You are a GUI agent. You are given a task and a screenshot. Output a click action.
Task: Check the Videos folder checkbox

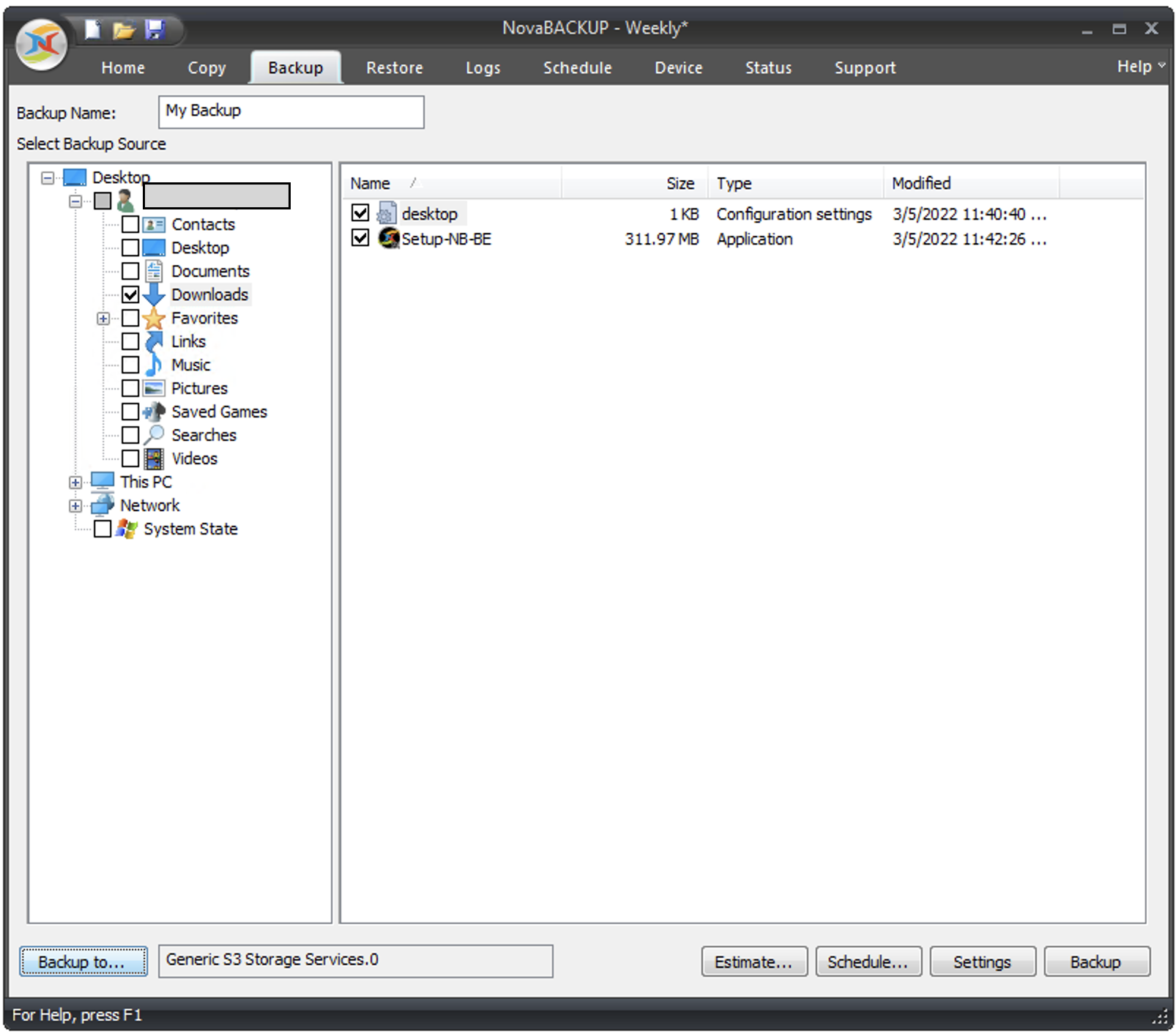point(130,458)
